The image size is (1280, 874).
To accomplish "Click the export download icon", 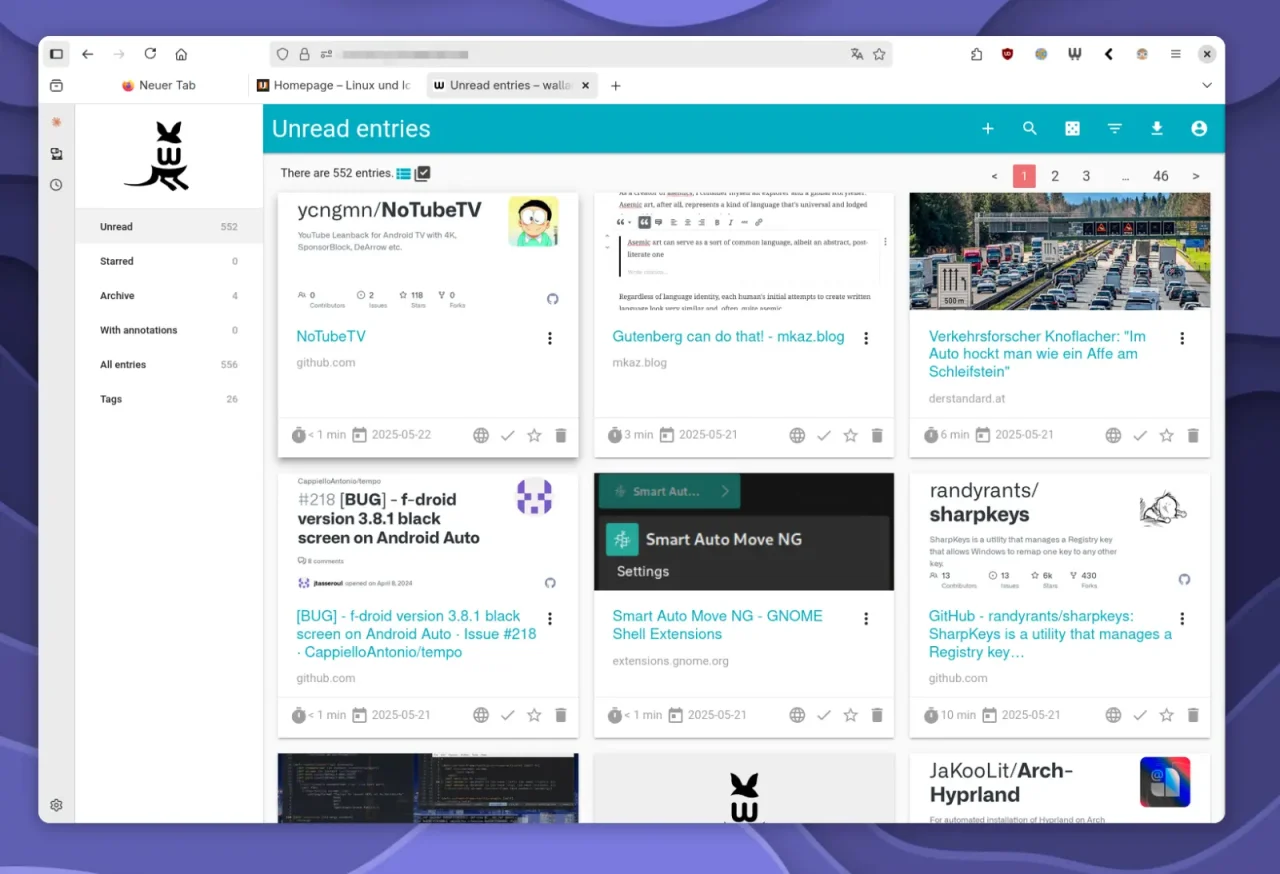I will coord(1157,129).
